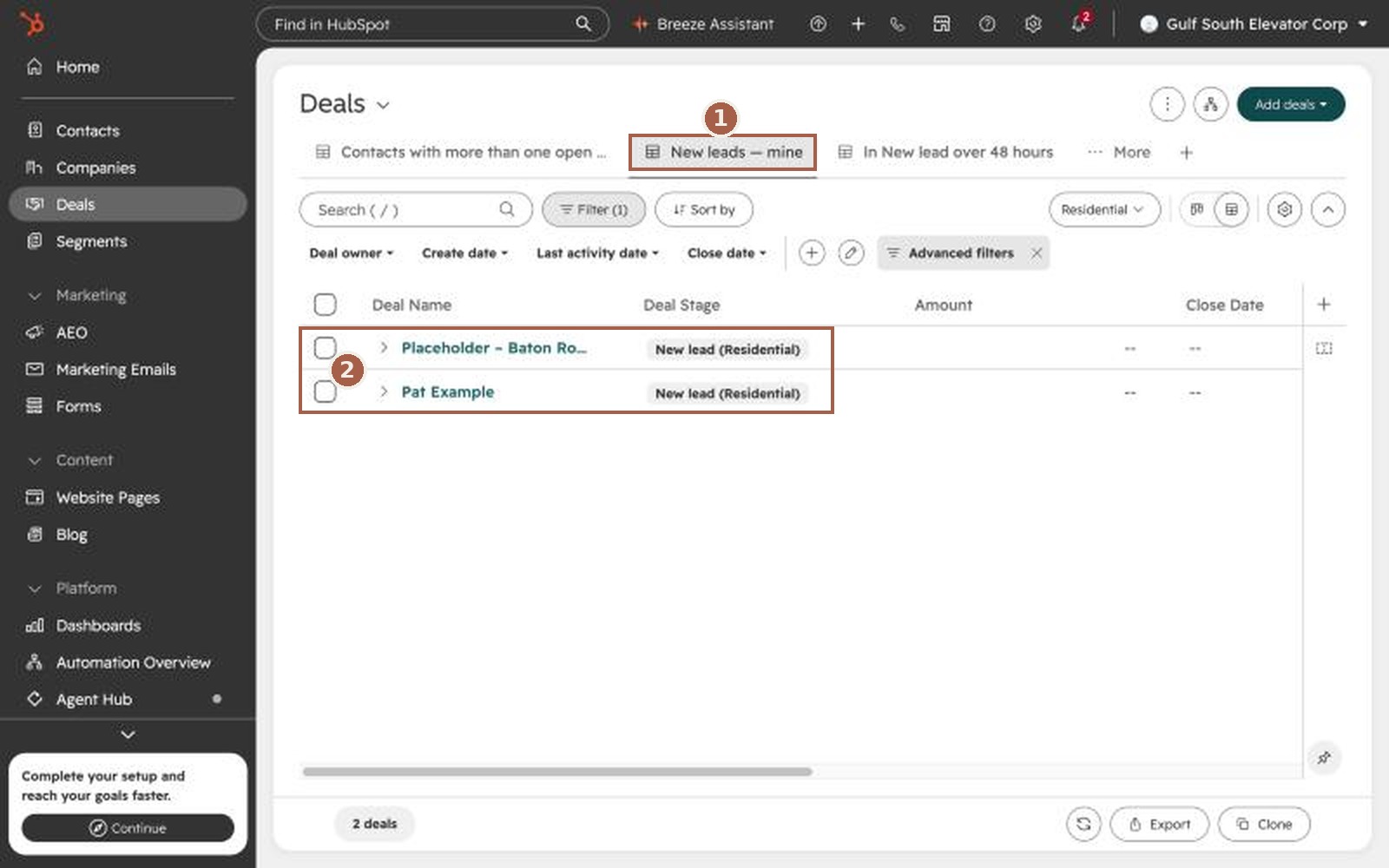Open the Deal owner filter dropdown
Screen dimensions: 1389x868
coord(351,253)
